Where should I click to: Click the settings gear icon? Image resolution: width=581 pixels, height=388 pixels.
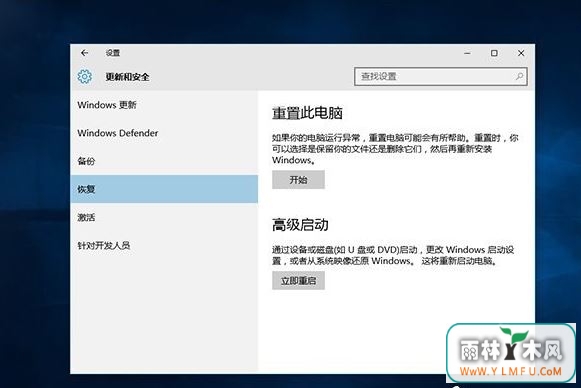(85, 76)
